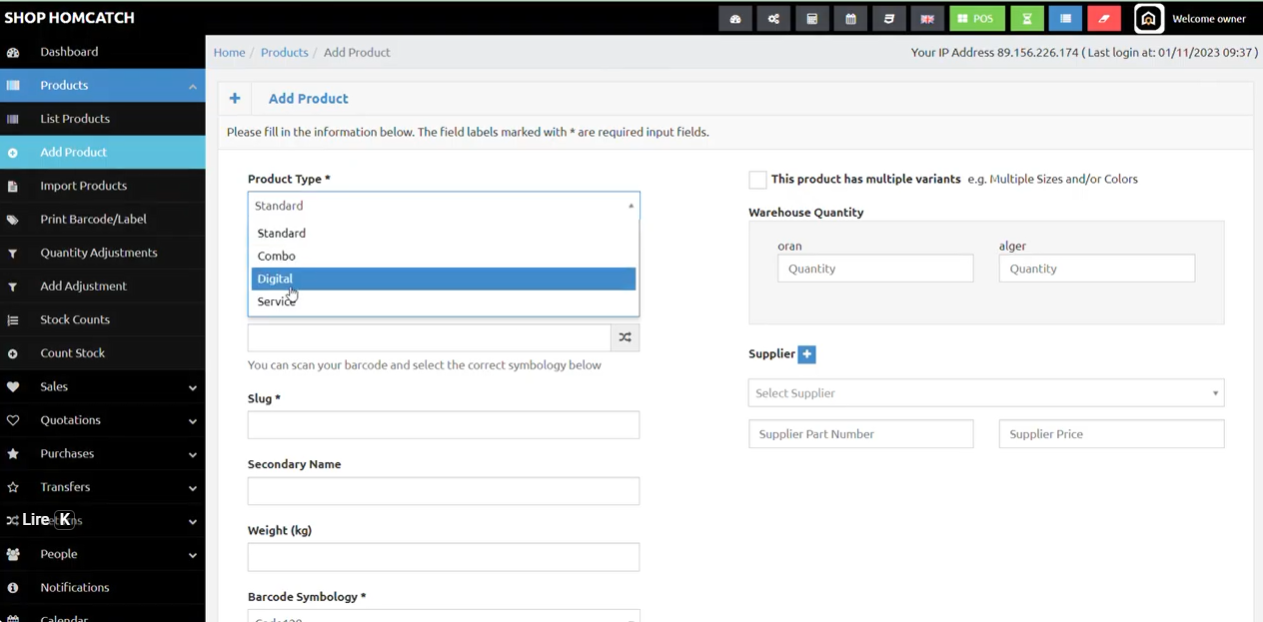Click the Homcatch user avatar logo
This screenshot has height=622, width=1263.
pyautogui.click(x=1148, y=19)
